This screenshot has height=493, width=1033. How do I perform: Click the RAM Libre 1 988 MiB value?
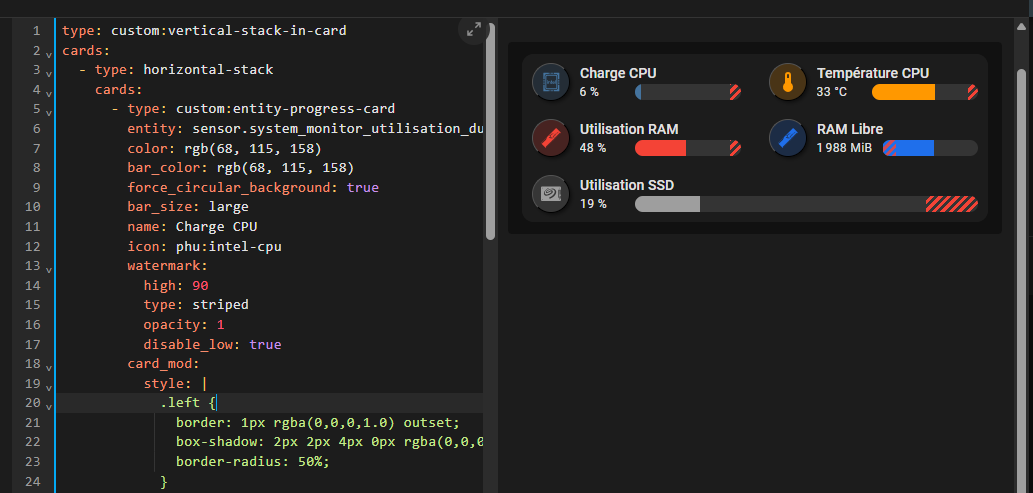(x=844, y=148)
